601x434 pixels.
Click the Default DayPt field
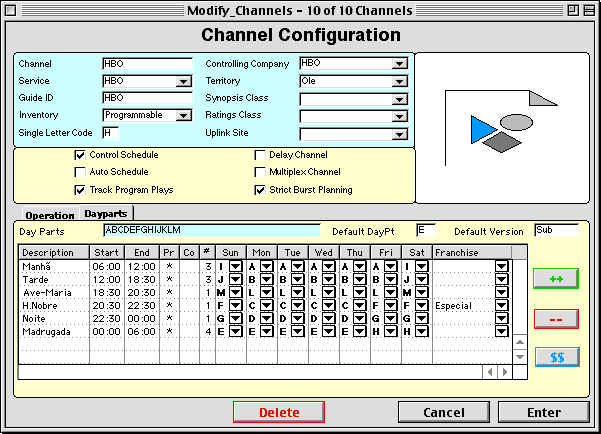pyautogui.click(x=426, y=230)
